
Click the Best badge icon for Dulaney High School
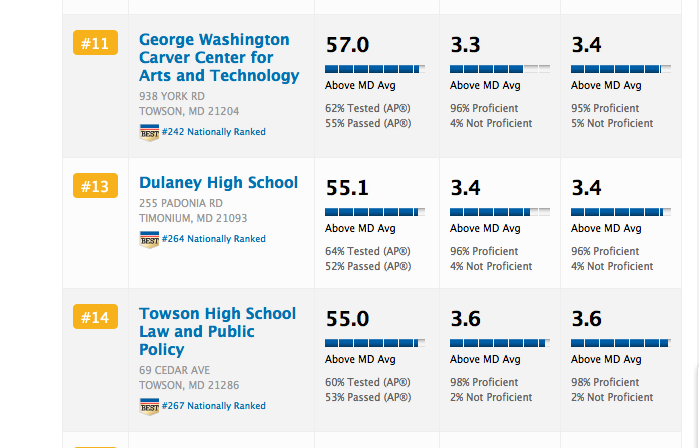[x=149, y=239]
